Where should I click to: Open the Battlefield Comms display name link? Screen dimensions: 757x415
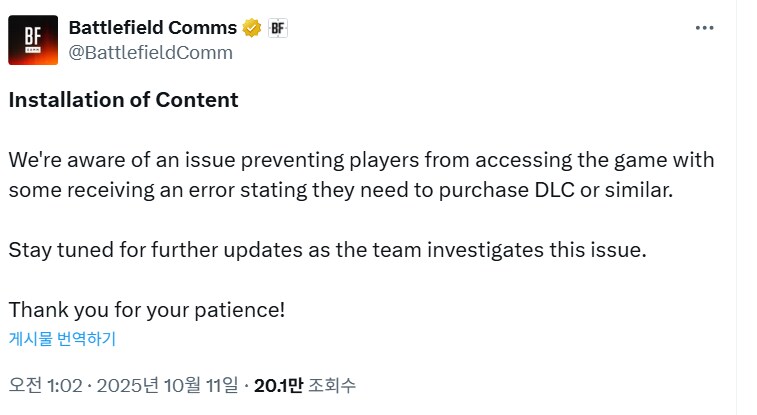[x=153, y=28]
